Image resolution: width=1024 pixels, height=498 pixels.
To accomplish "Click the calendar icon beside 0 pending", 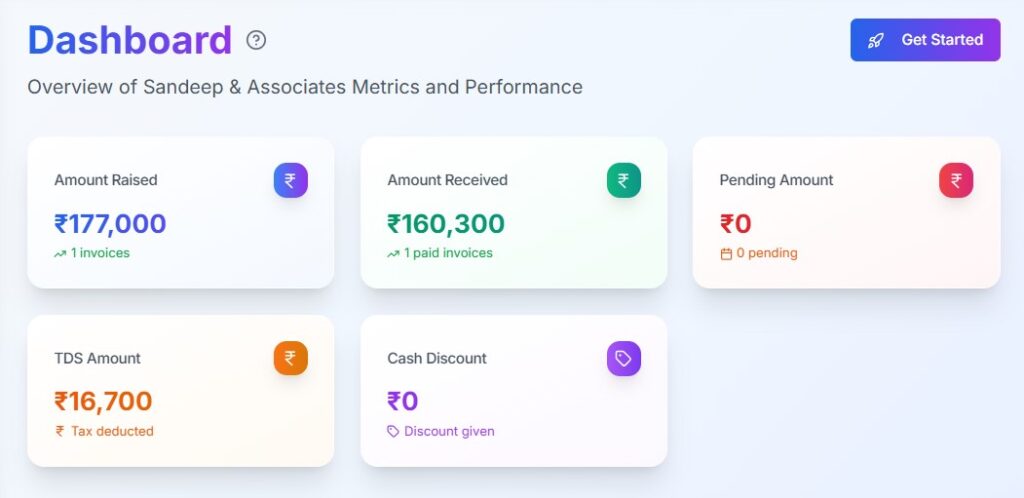I will (x=726, y=254).
